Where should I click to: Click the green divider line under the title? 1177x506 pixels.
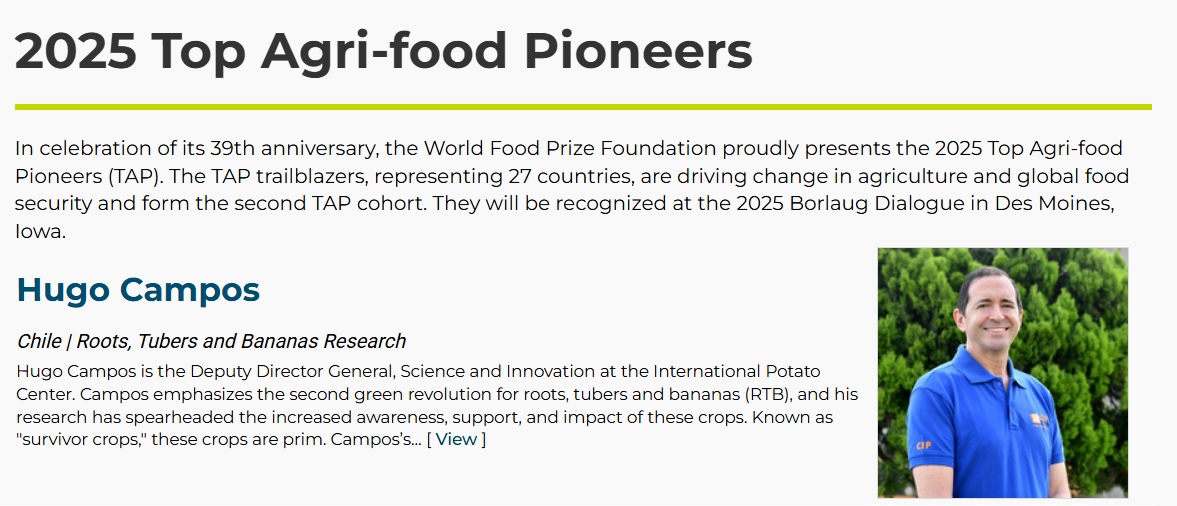tap(583, 106)
